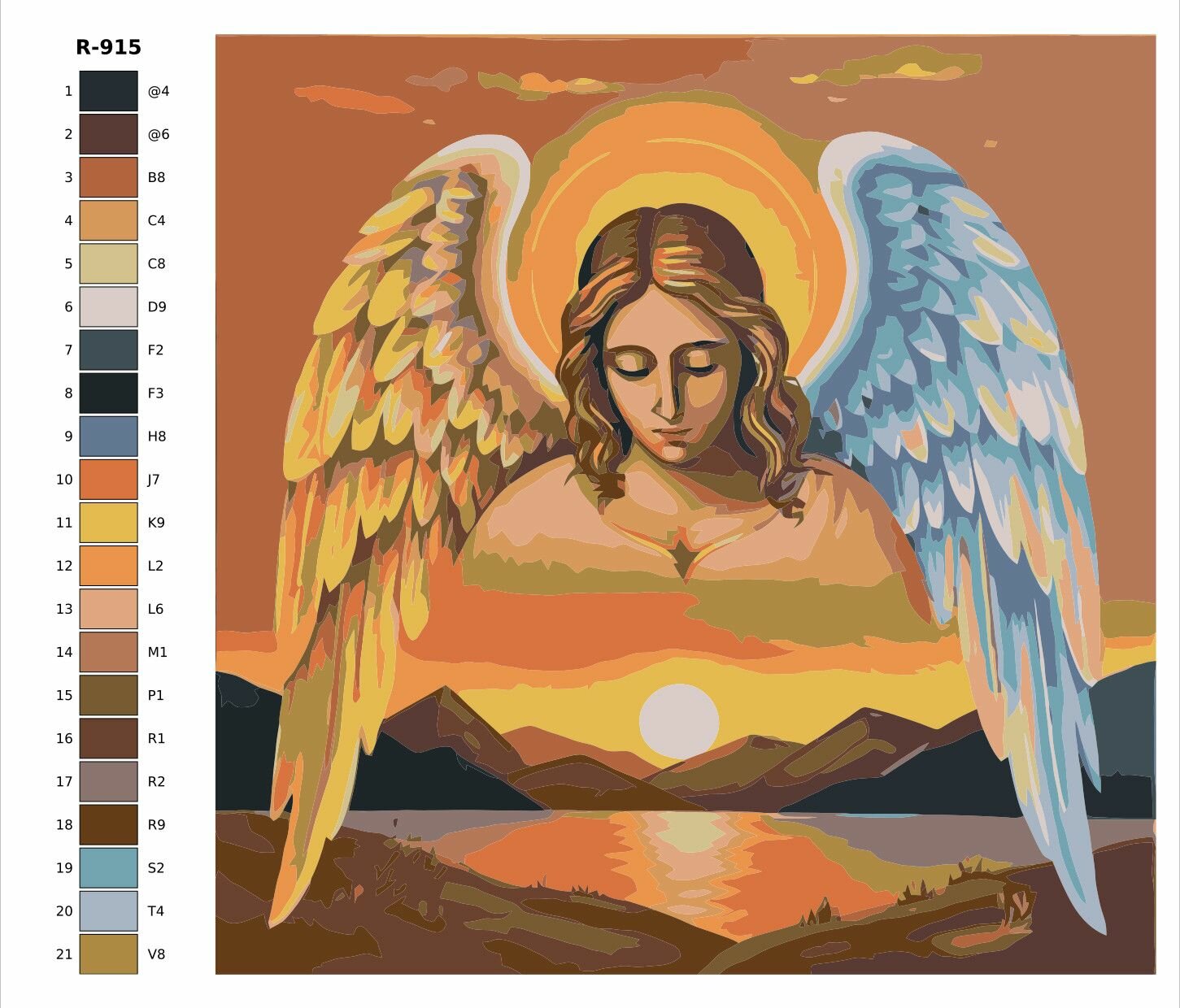Pick swatch 3 labeled B8

(x=108, y=177)
